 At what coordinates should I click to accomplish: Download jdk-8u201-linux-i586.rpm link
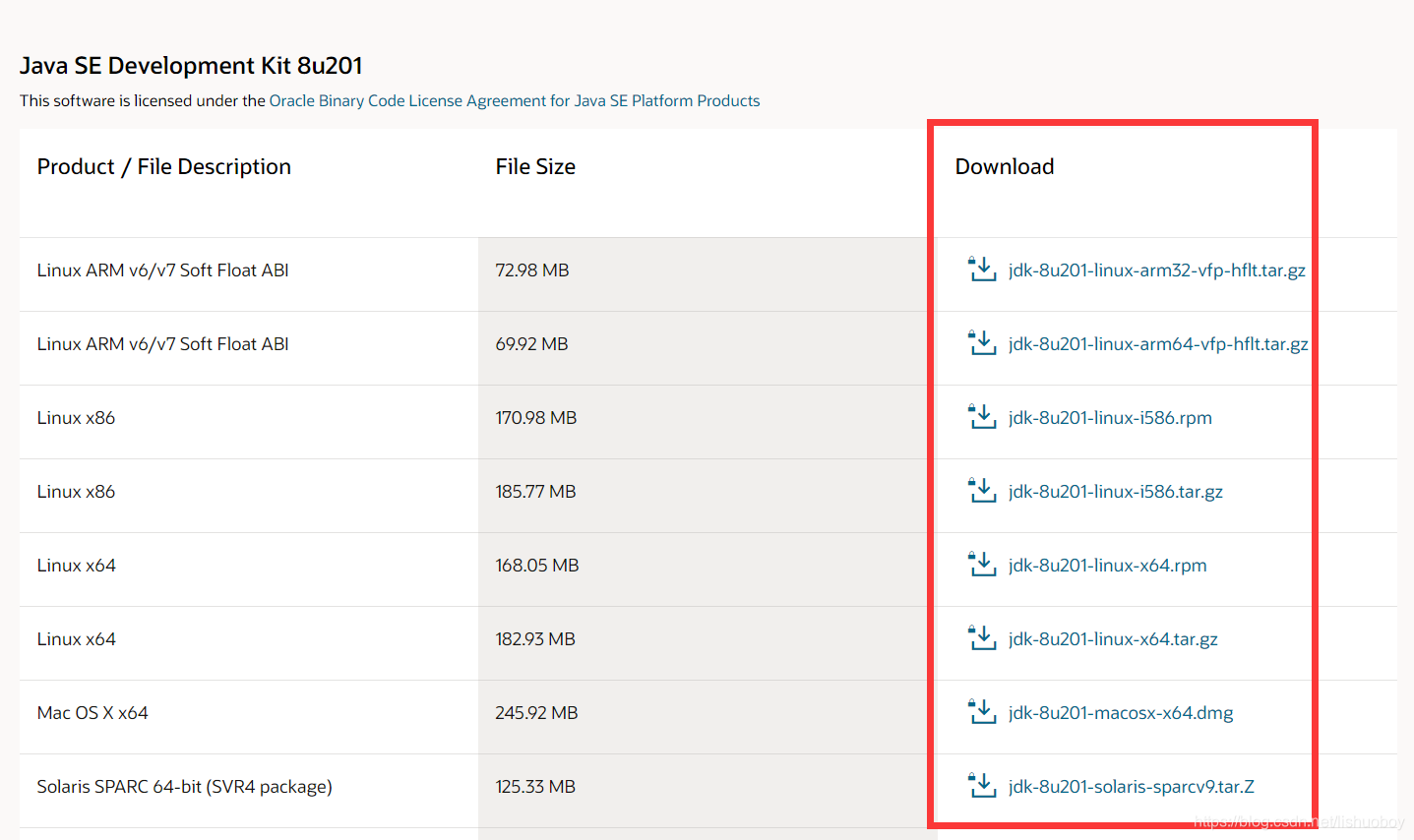(x=1110, y=418)
